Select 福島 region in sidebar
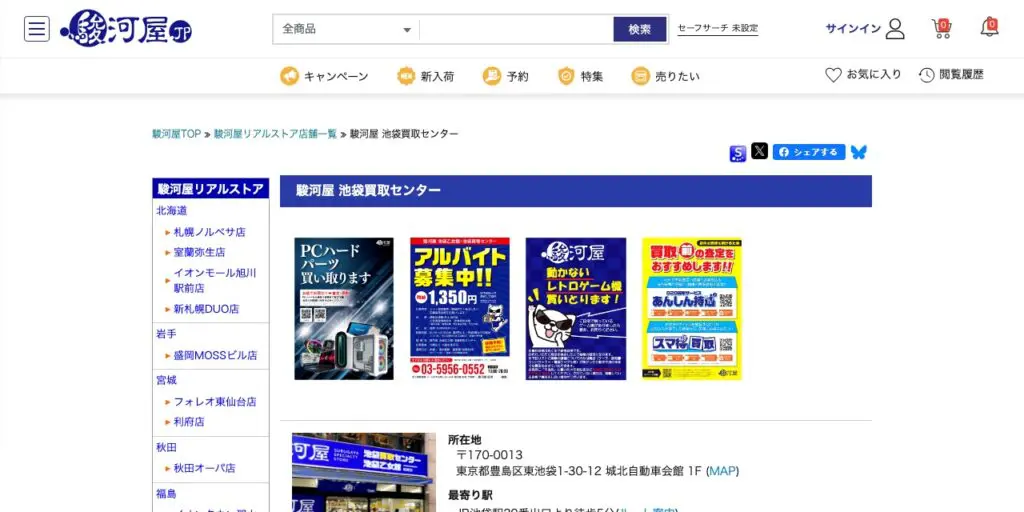Image resolution: width=1024 pixels, height=512 pixels. tap(166, 494)
